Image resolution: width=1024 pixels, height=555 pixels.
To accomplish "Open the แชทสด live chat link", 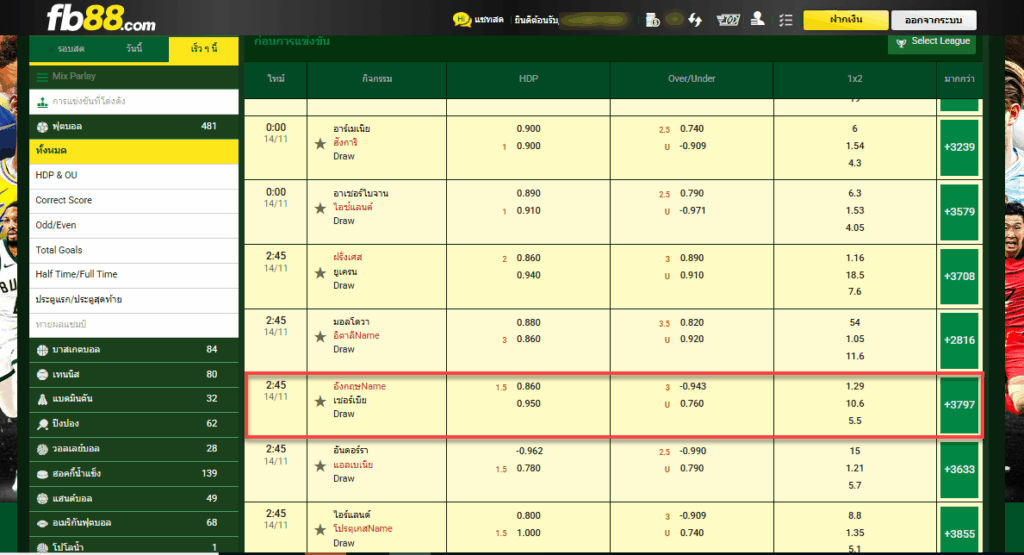I will (488, 20).
